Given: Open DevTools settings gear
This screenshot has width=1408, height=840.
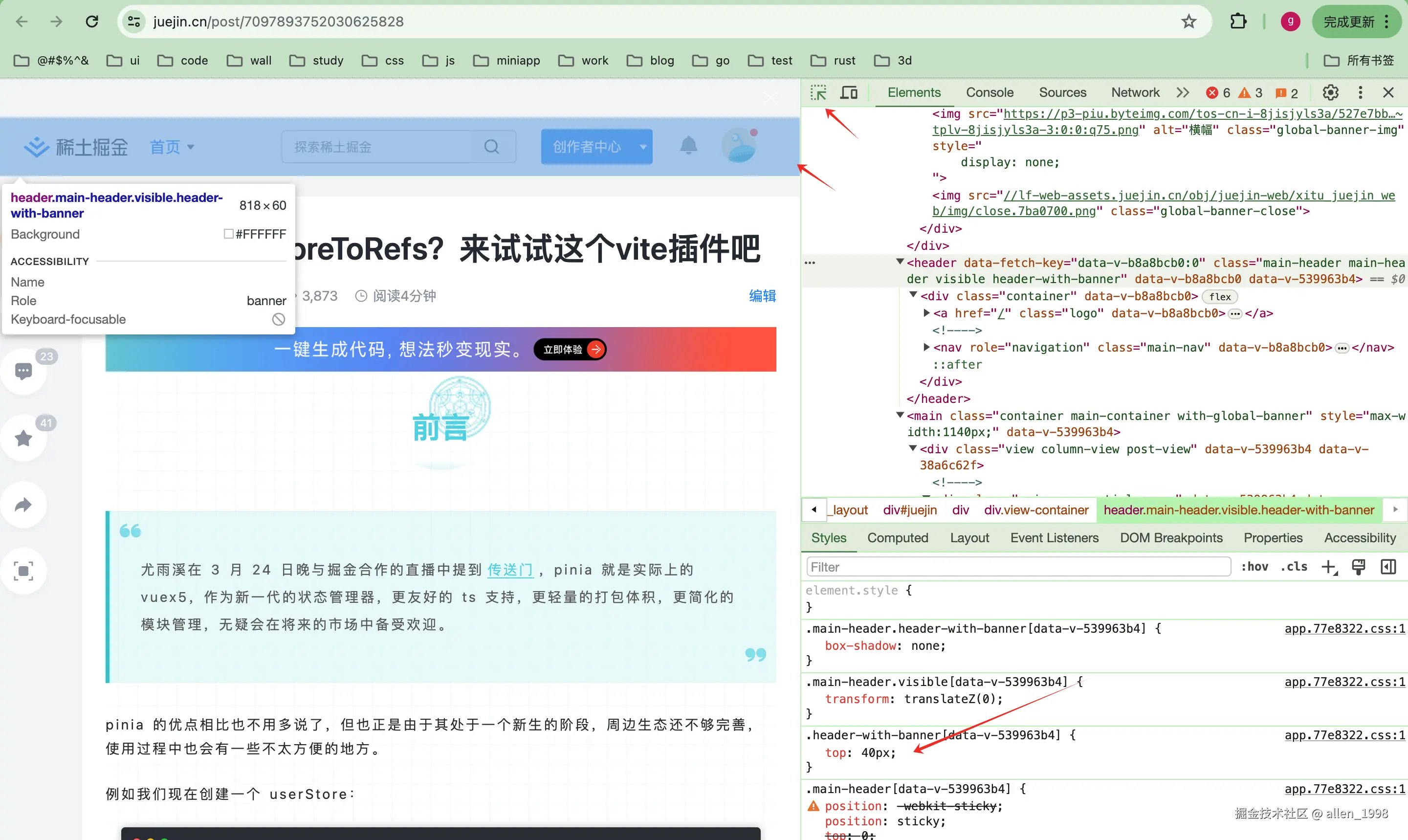Looking at the screenshot, I should 1330,92.
